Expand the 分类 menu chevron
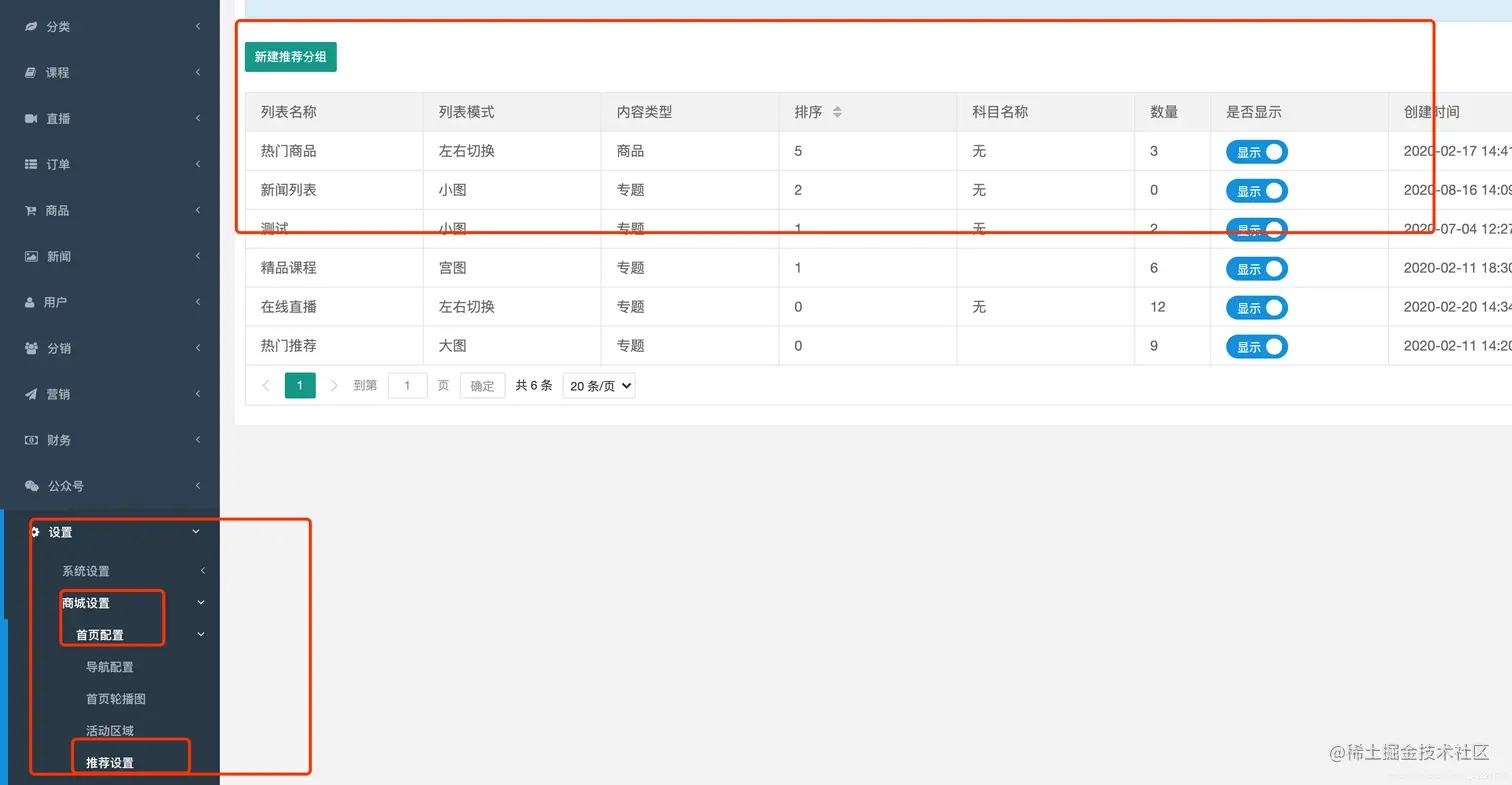This screenshot has width=1512, height=785. click(198, 26)
